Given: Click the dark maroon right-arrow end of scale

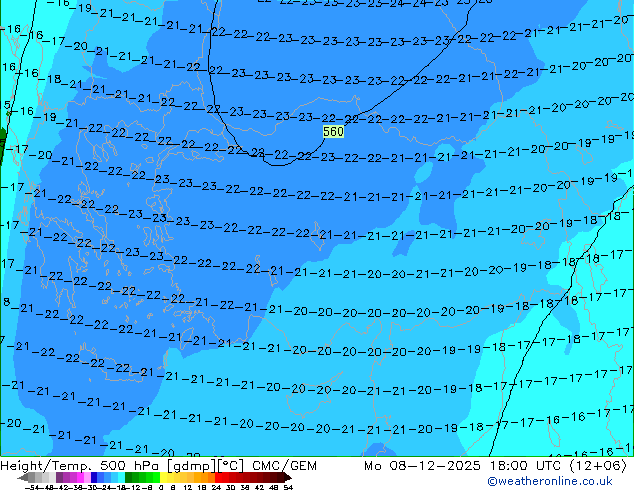Looking at the screenshot, I should click(x=288, y=477).
